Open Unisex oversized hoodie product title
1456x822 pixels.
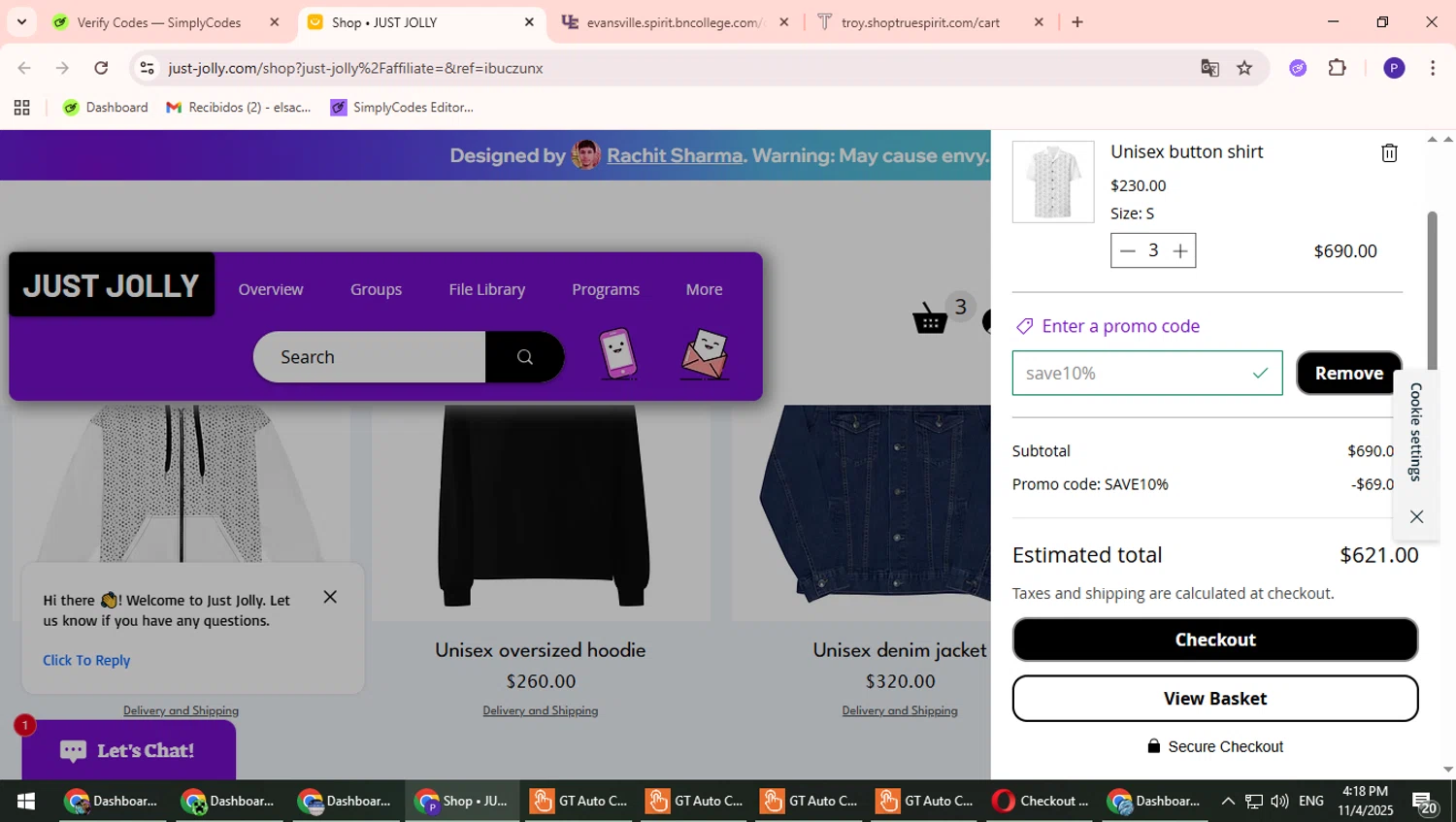(541, 650)
